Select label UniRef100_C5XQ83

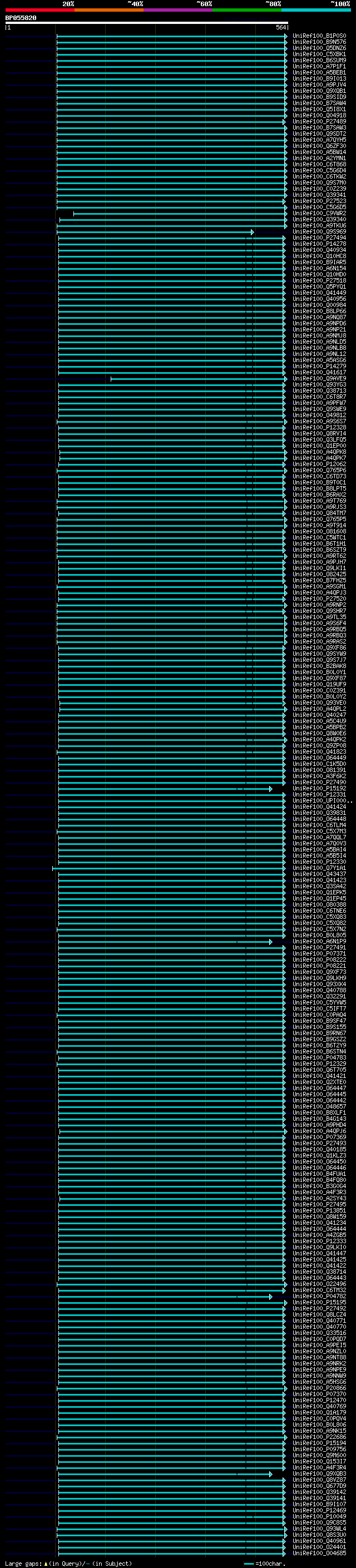(319, 917)
